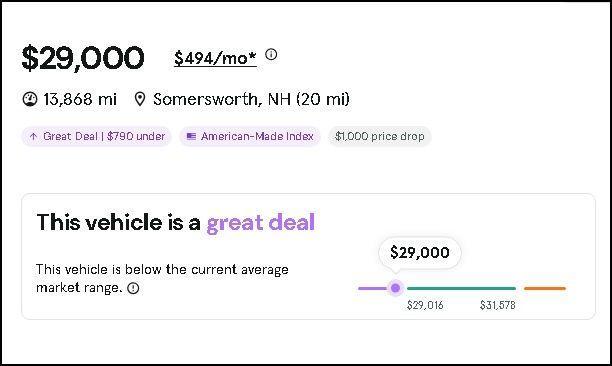Image resolution: width=612 pixels, height=366 pixels.
Task: Click the orange high-price segment of bar
Action: coord(545,288)
